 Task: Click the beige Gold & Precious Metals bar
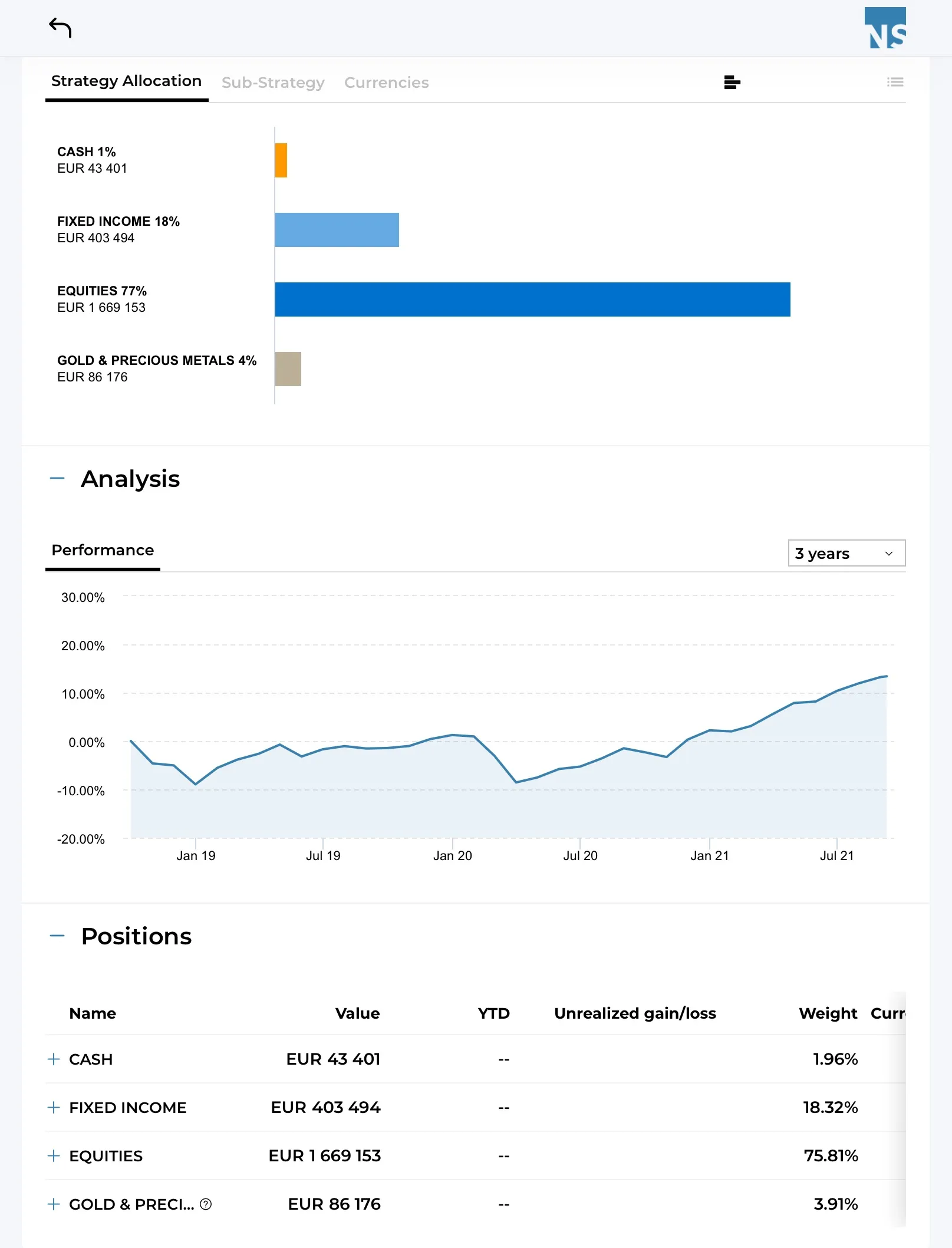pos(288,369)
